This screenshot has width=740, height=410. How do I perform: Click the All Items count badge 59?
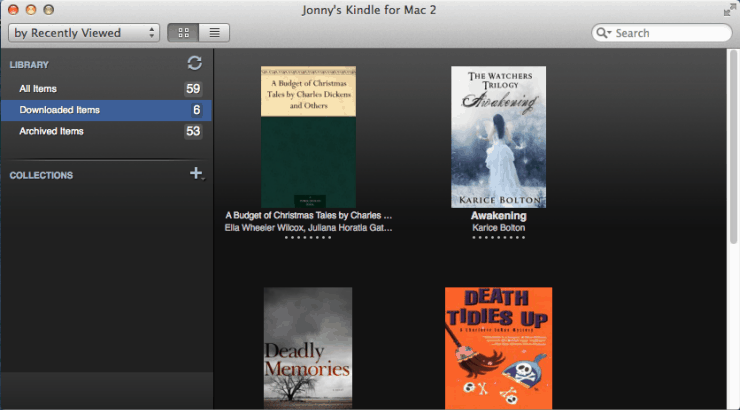tap(193, 89)
